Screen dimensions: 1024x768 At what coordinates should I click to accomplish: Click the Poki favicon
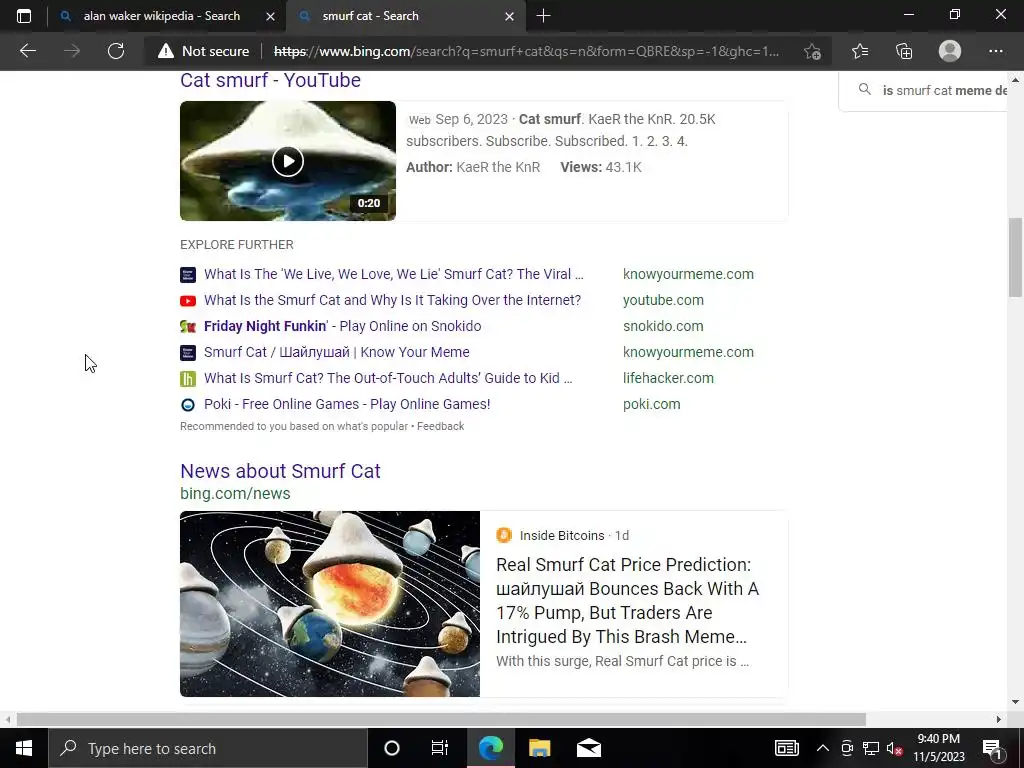pos(188,404)
